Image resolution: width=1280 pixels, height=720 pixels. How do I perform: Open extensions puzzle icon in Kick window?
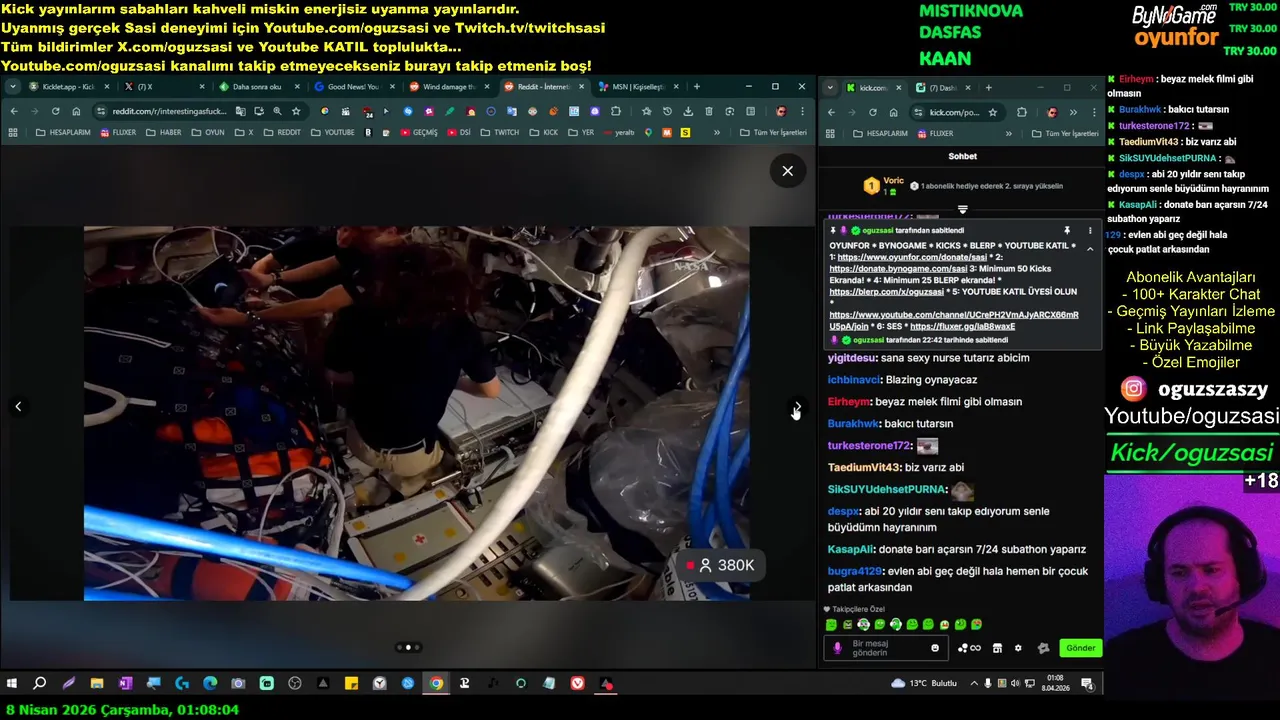1021,112
